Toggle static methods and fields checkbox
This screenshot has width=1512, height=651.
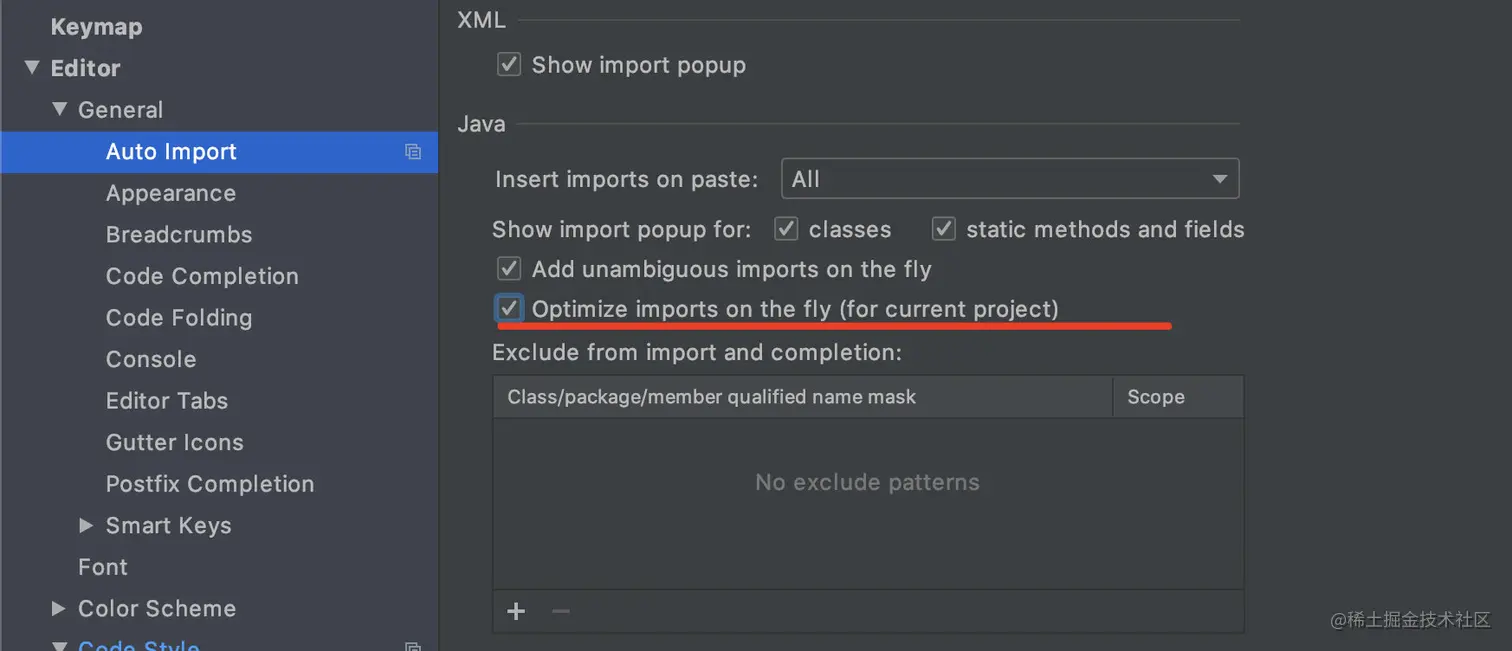tap(943, 229)
